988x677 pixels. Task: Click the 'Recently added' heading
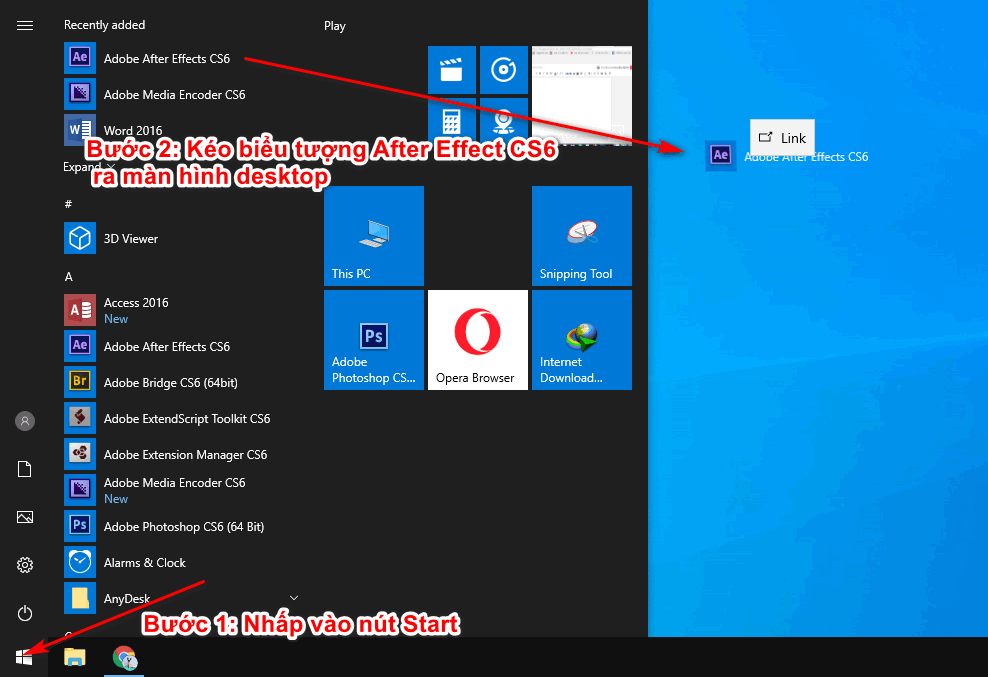click(105, 25)
